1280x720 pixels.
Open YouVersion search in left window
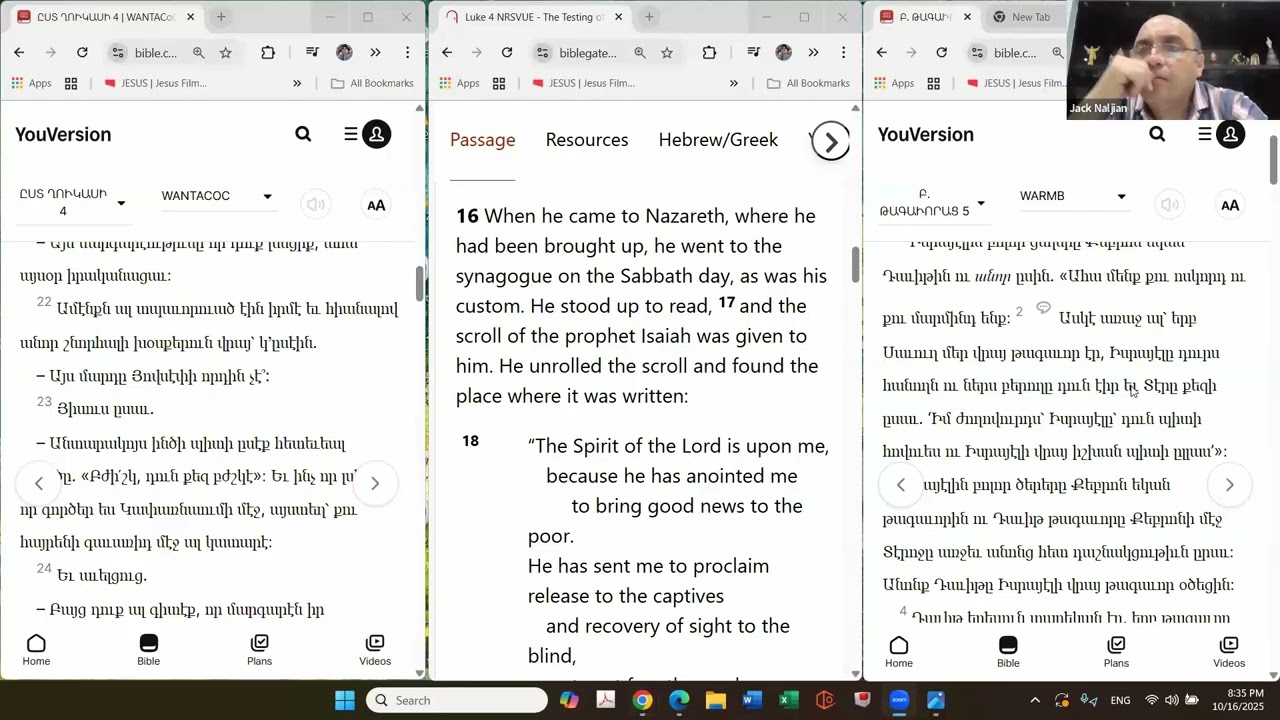coord(303,134)
